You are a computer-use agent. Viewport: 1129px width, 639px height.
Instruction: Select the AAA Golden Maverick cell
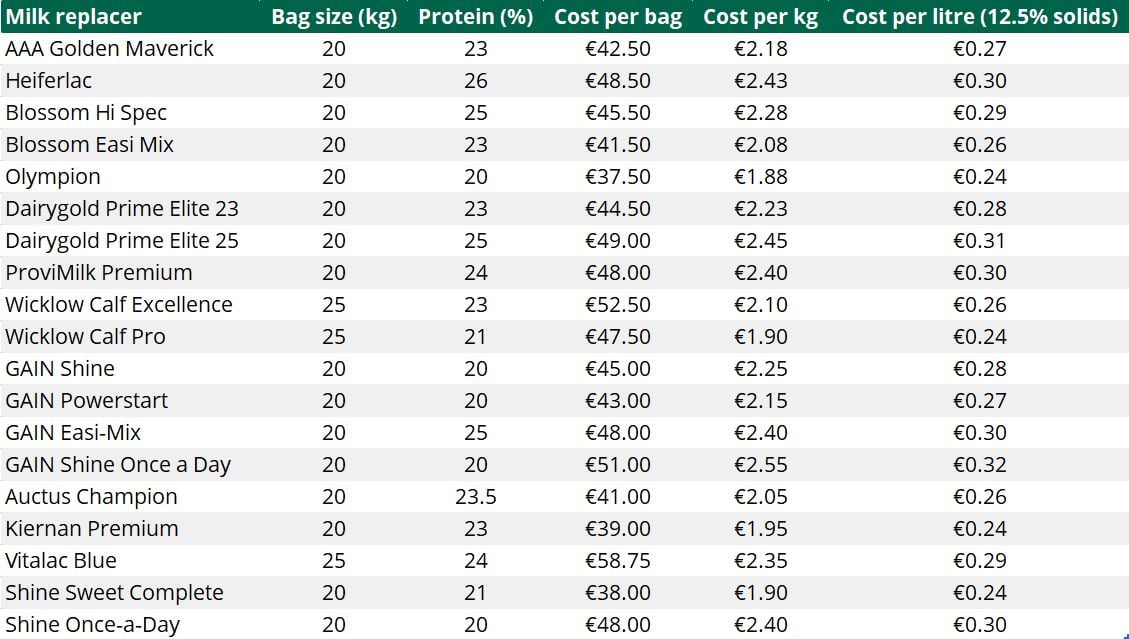(109, 49)
